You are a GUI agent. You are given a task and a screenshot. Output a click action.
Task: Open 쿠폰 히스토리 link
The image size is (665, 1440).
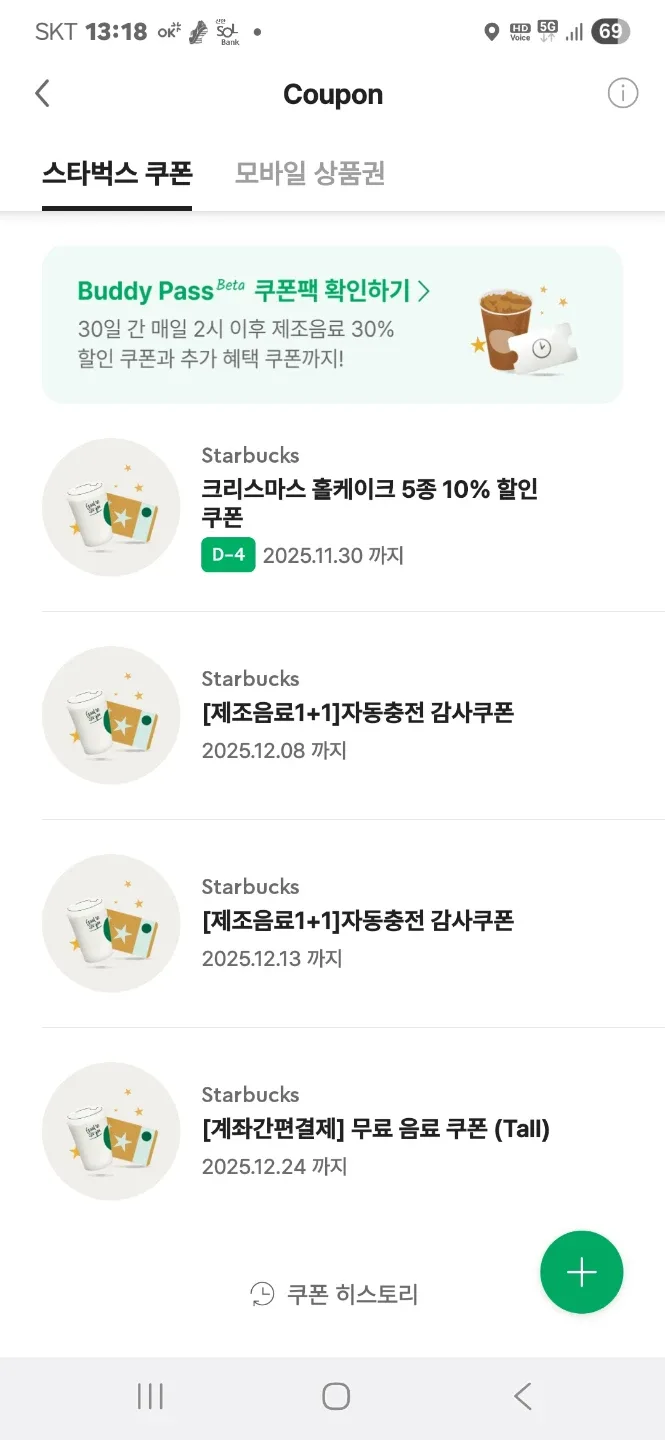click(352, 1294)
